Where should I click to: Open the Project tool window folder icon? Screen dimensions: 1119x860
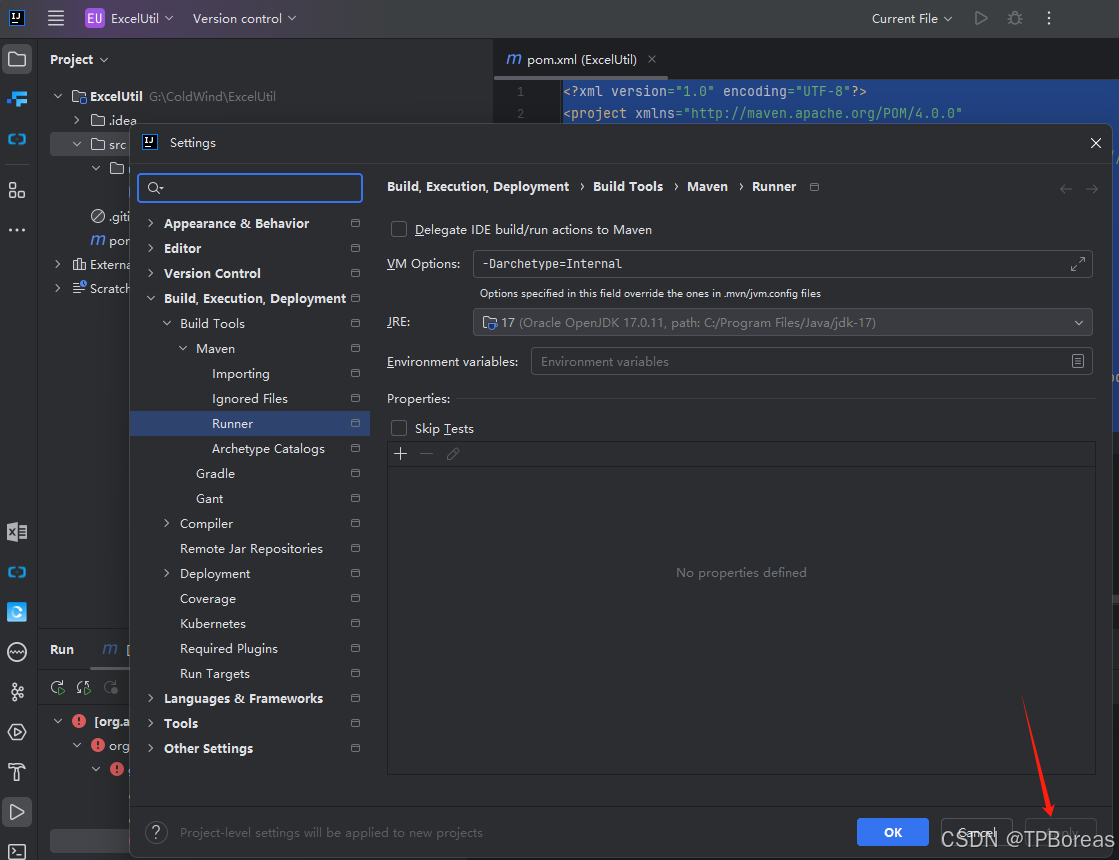pyautogui.click(x=17, y=59)
